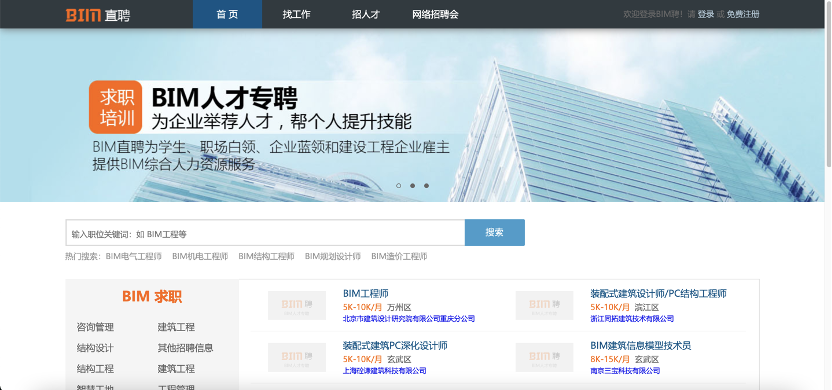Click the logo beside 装配式建筑PC深化设计师
Screen dimensions: 832x390
coord(297,357)
